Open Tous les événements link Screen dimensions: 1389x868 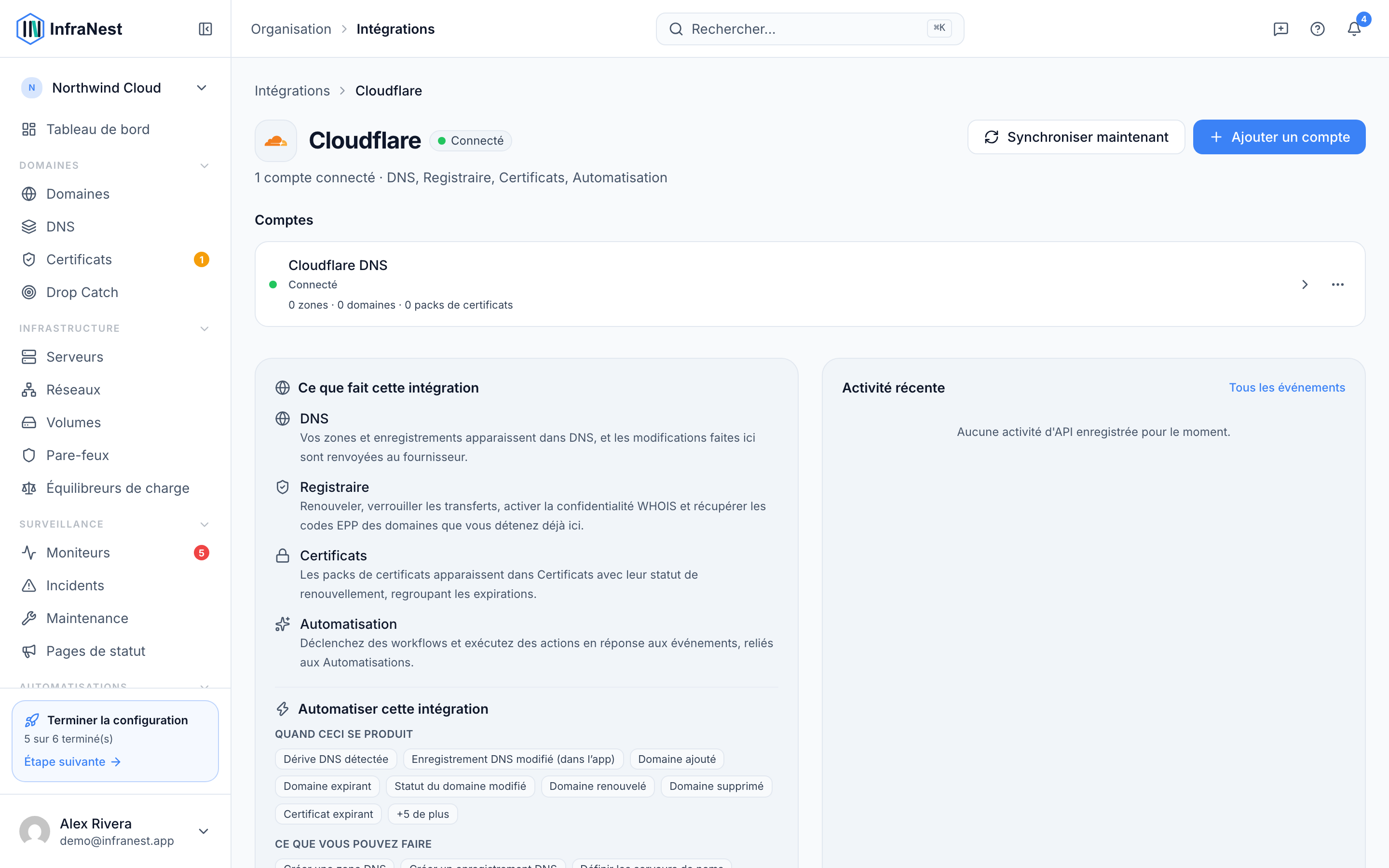click(1287, 388)
